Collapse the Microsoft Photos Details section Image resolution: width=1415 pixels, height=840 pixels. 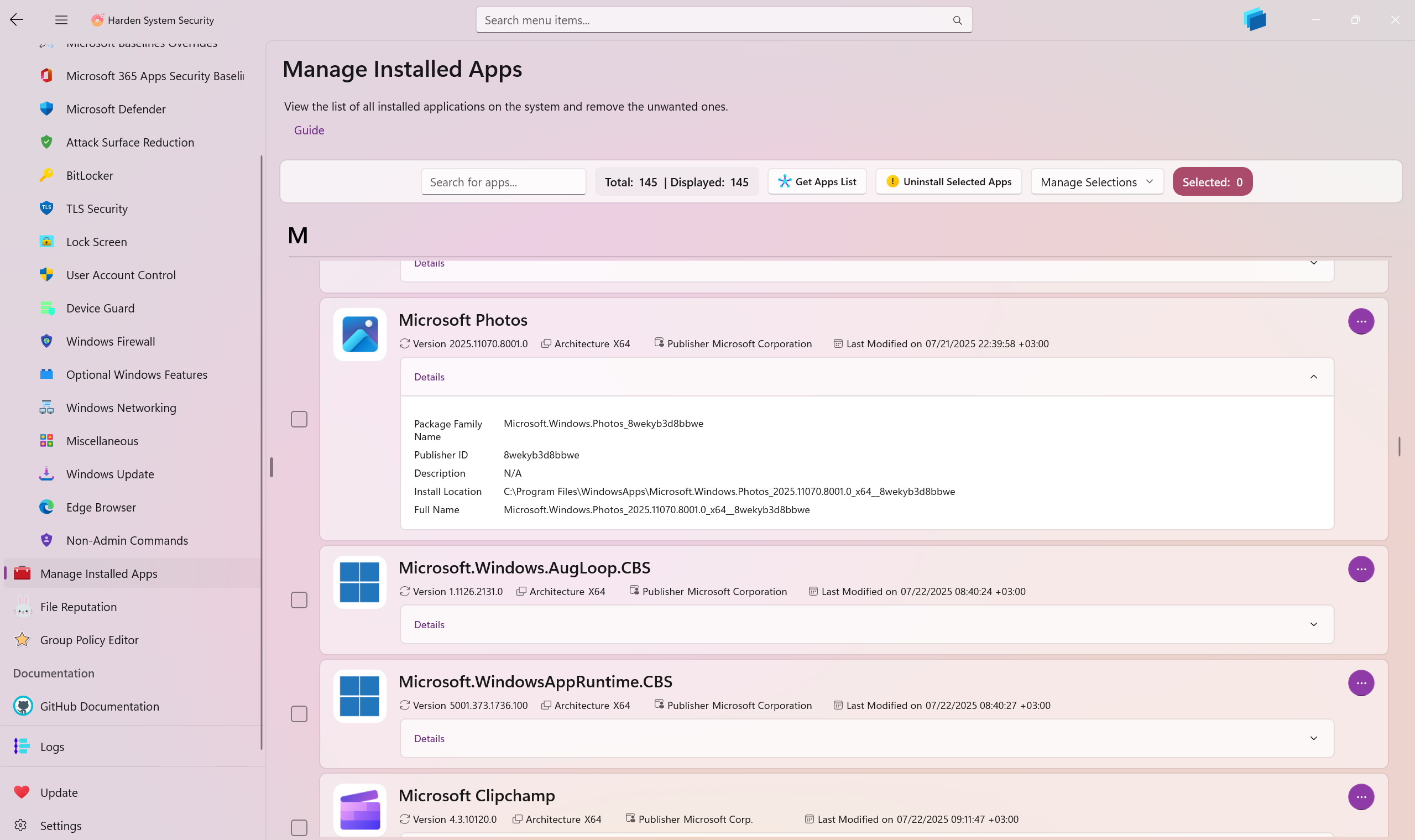1313,377
